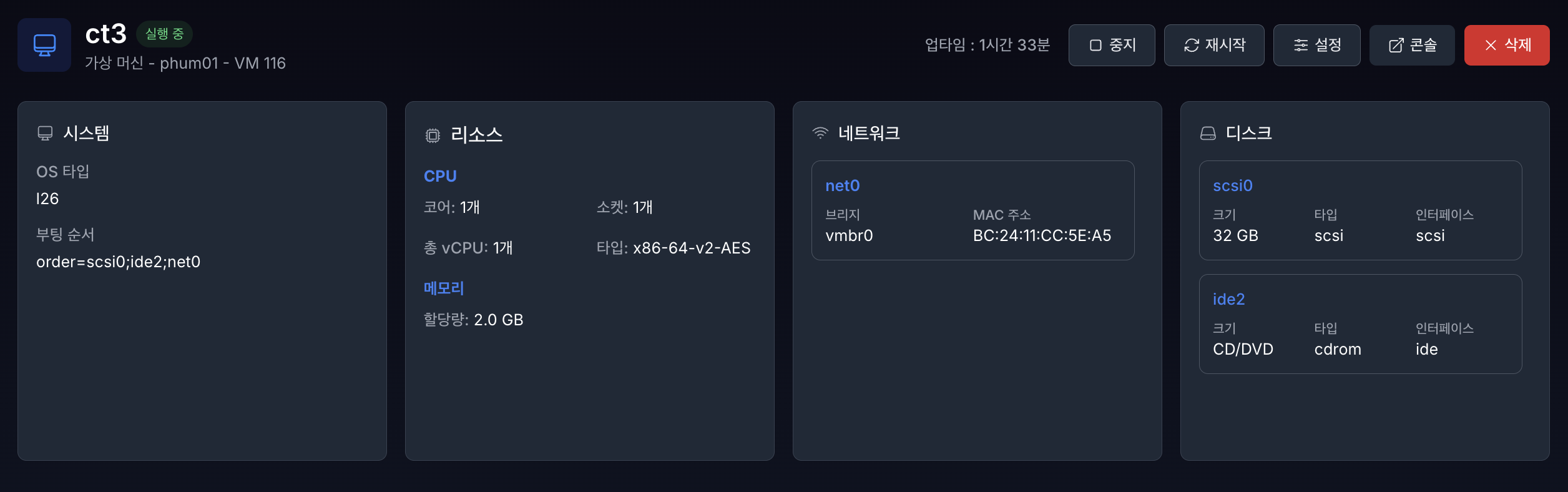1568x492 pixels.
Task: Click the Wi-Fi icon on the 네트워크 panel
Action: click(x=820, y=132)
